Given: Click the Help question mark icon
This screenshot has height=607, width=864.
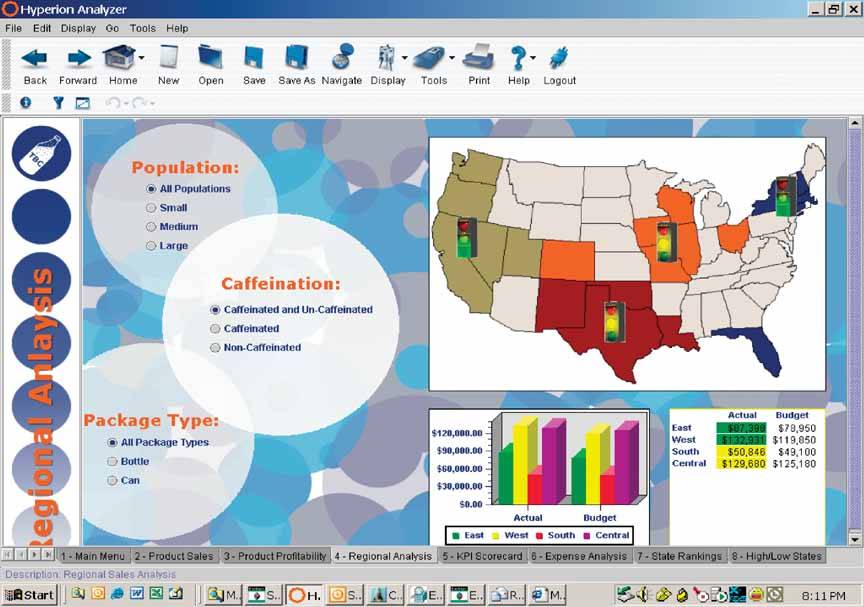Looking at the screenshot, I should tap(517, 57).
